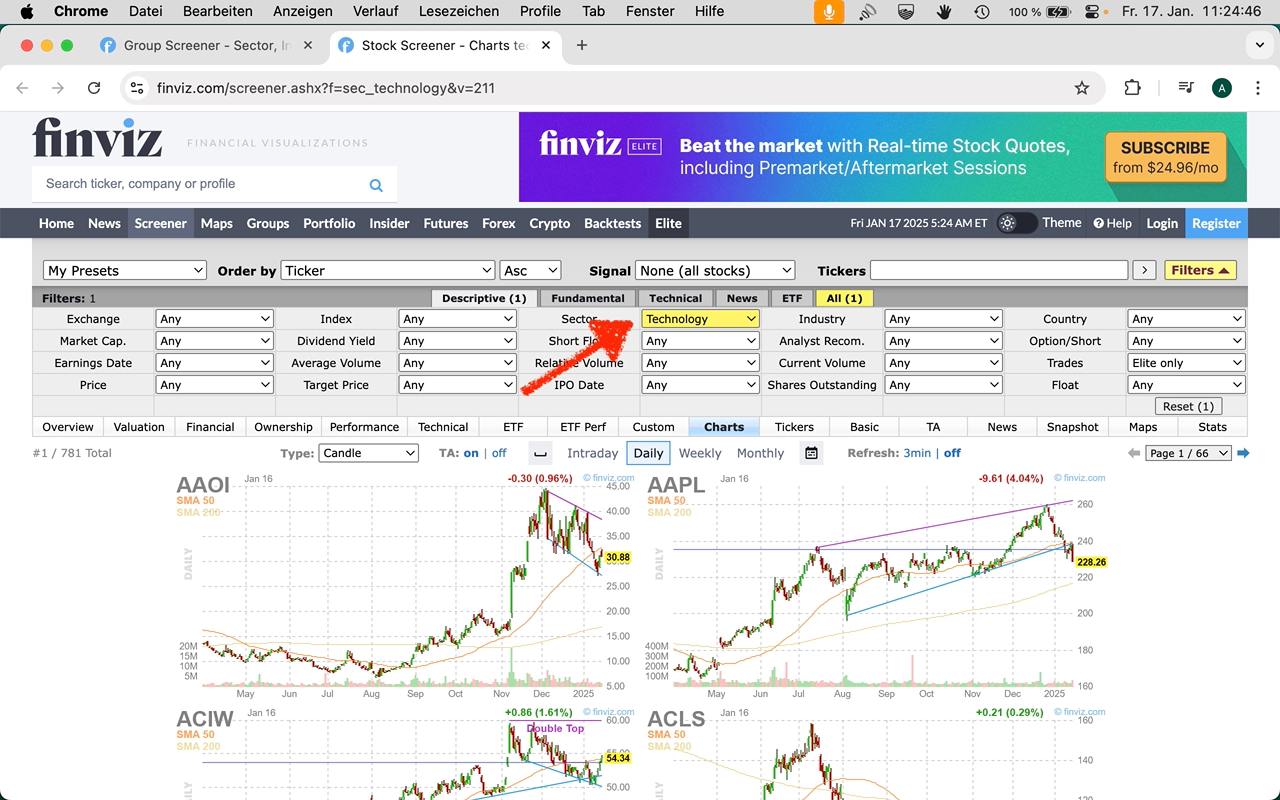Expand the Signal dropdown
Screen dimensions: 1280x800
(x=715, y=270)
